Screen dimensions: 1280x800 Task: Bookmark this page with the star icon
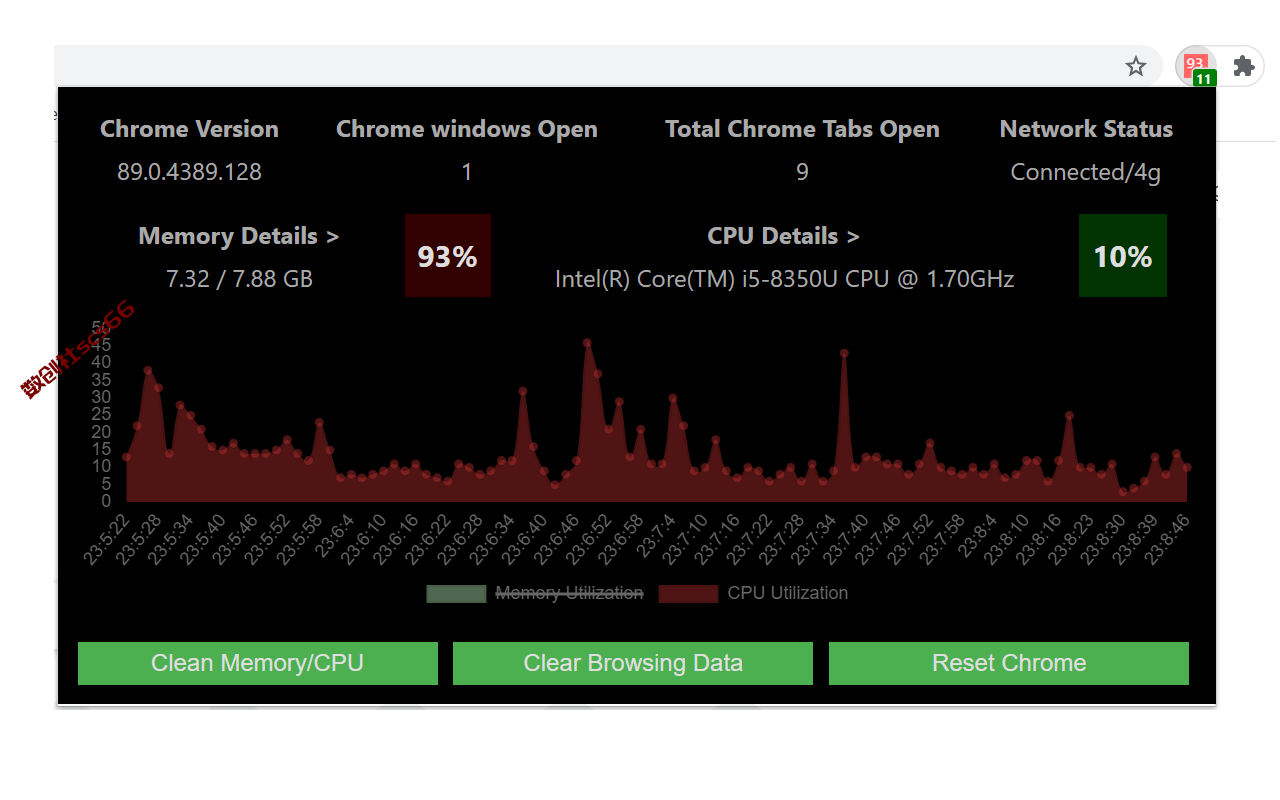[1136, 66]
